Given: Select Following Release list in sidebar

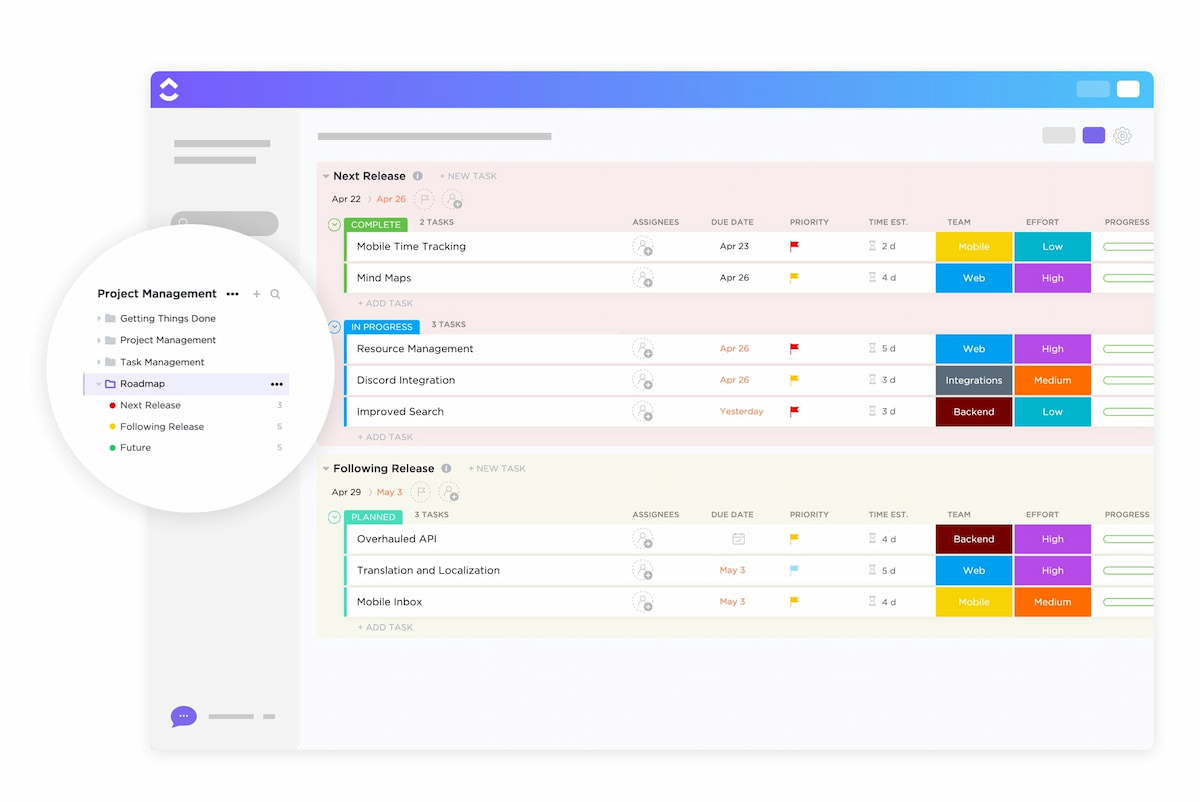Looking at the screenshot, I should click(161, 427).
